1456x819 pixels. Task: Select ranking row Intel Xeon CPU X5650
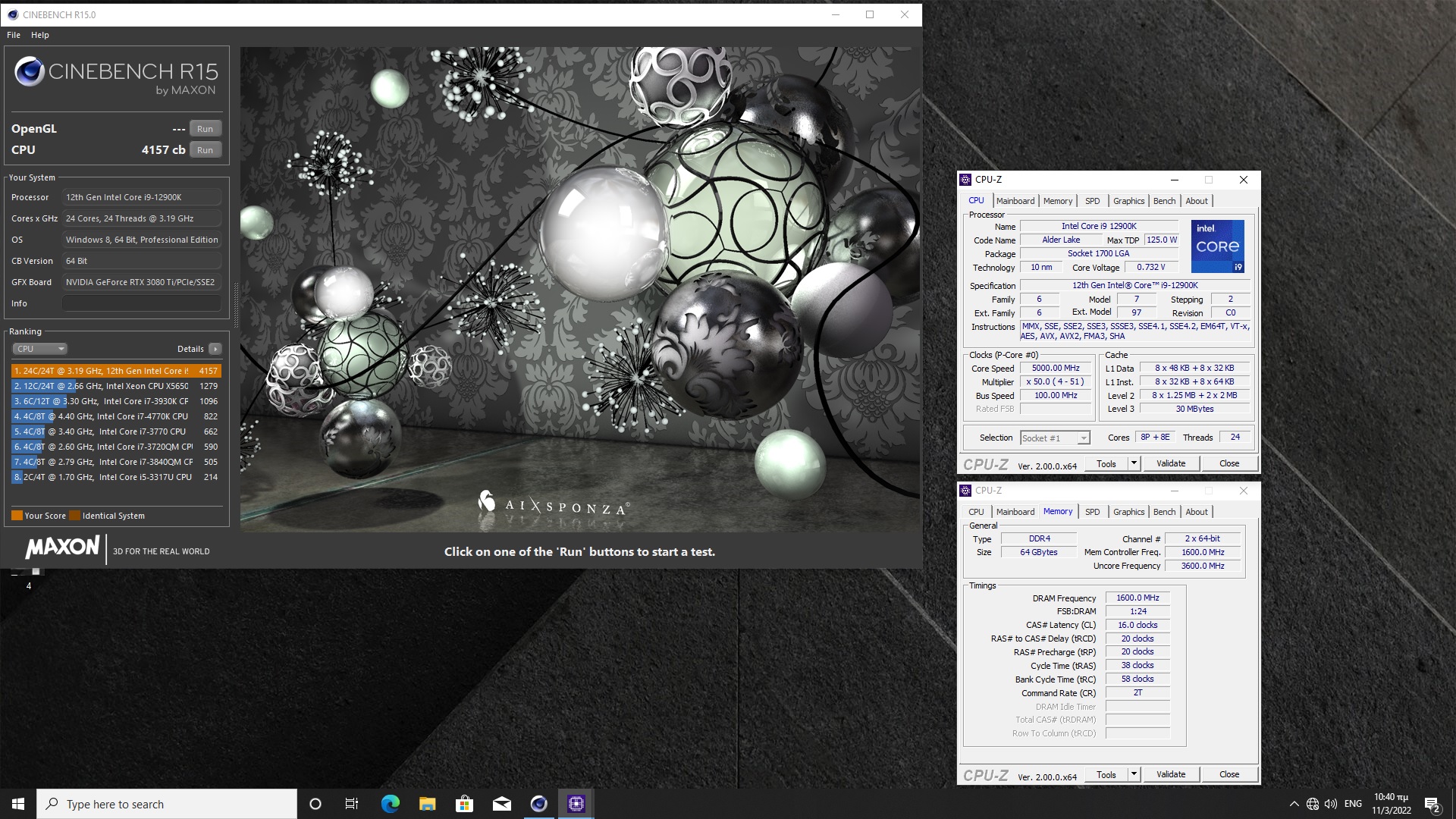tap(116, 386)
